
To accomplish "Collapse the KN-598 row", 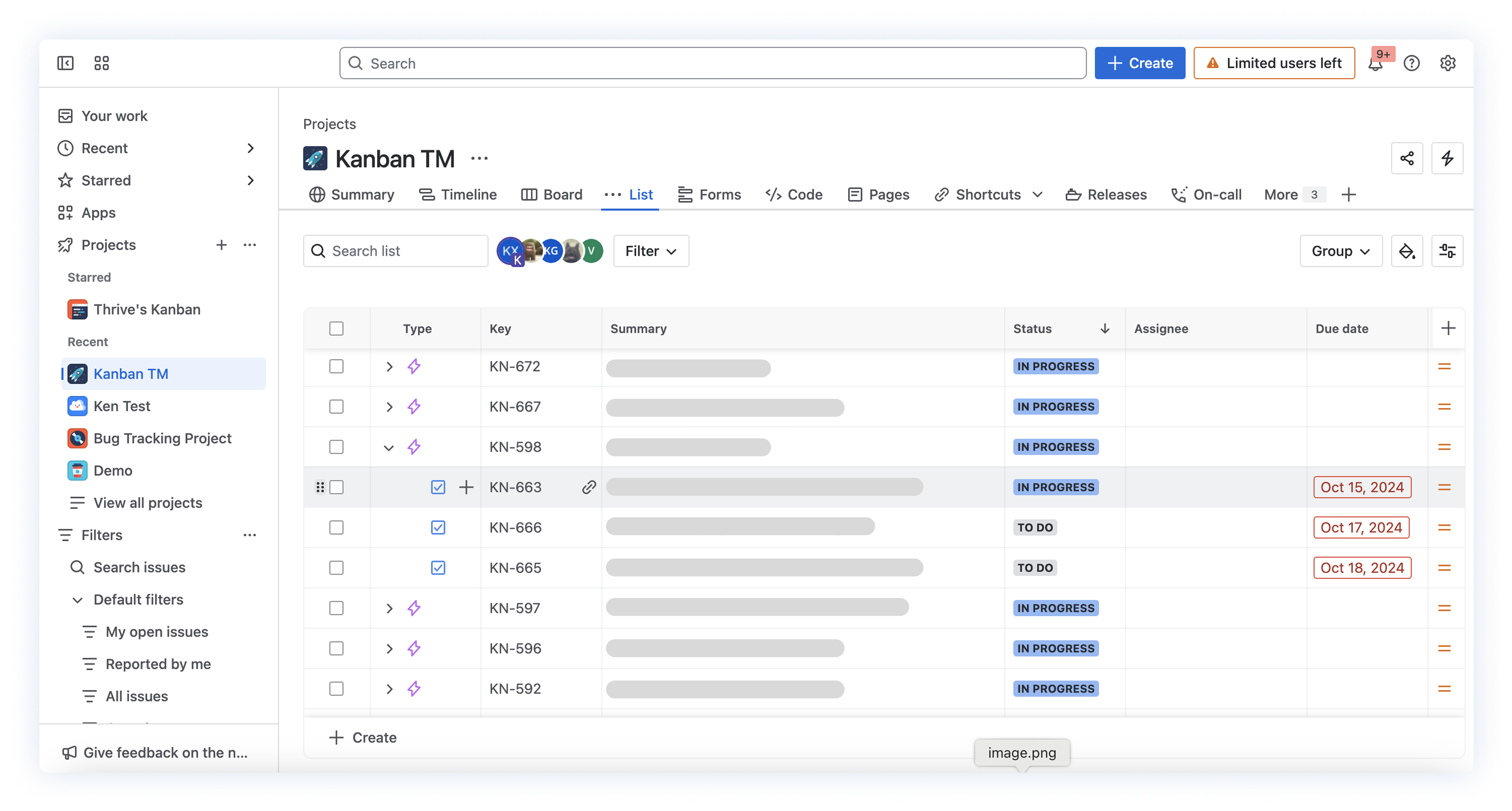I will click(x=389, y=447).
